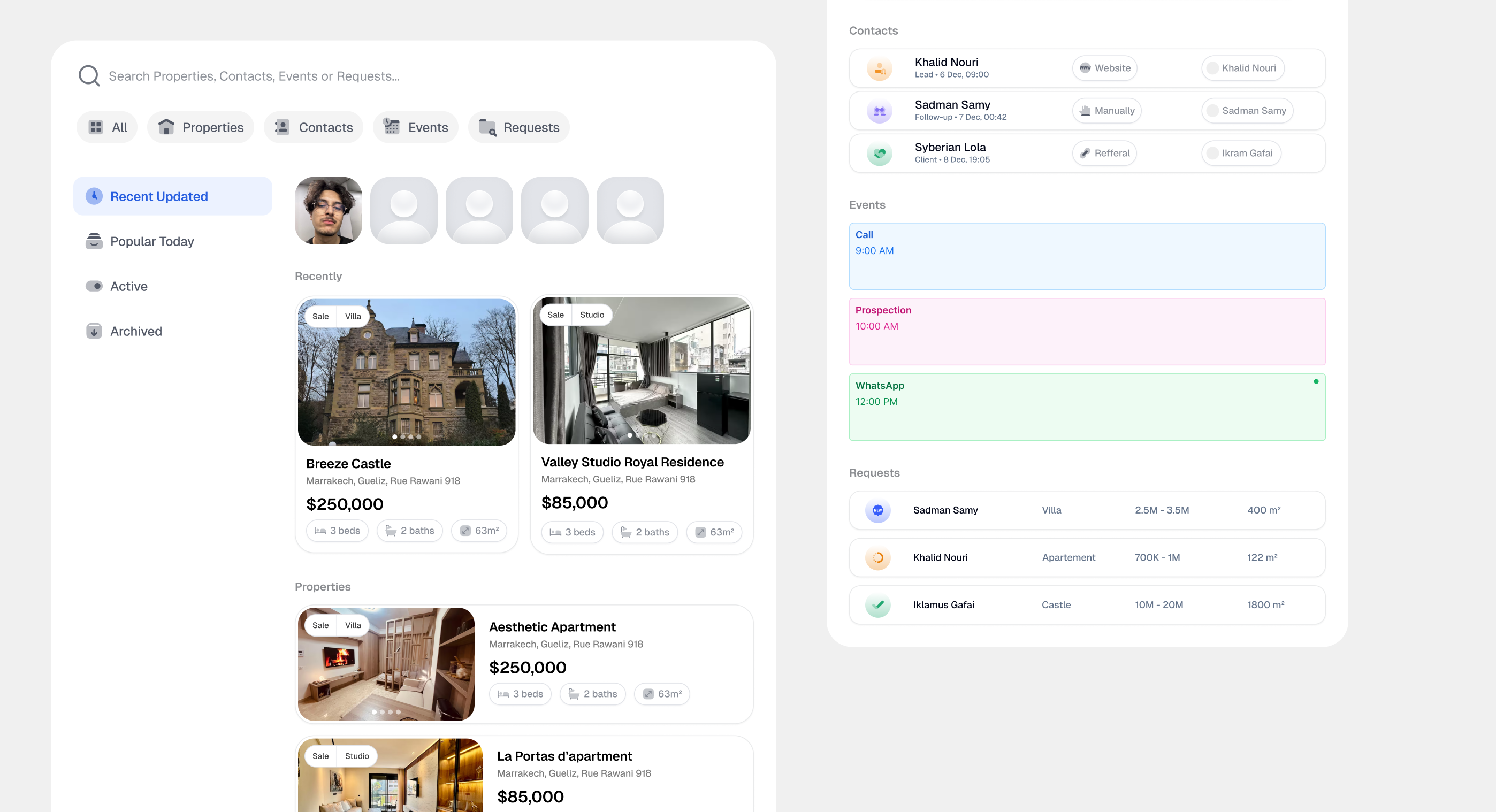
Task: Click the 10M - 20M budget value
Action: tap(1158, 605)
